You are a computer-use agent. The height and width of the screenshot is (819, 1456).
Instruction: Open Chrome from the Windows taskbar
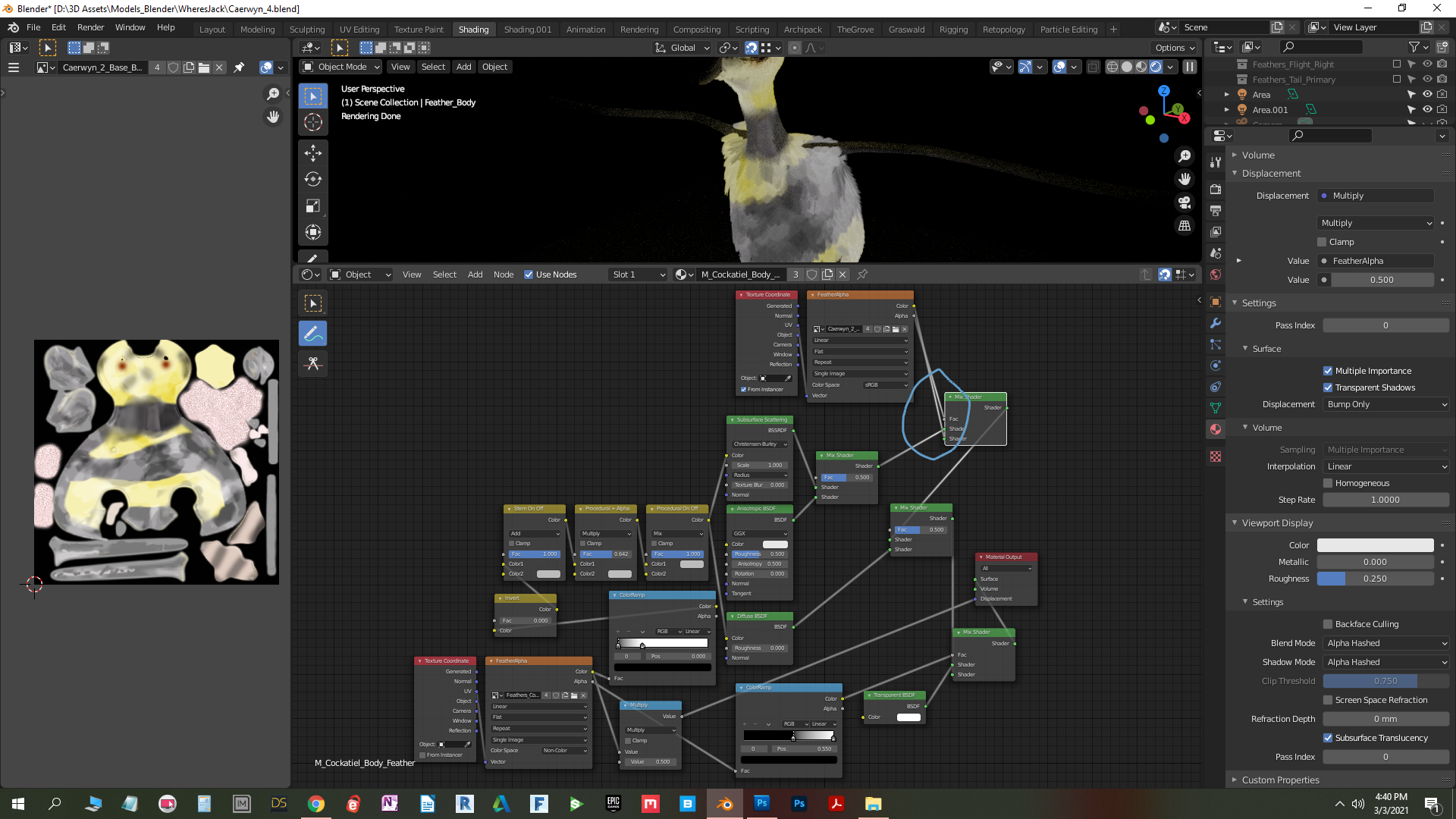pyautogui.click(x=316, y=804)
